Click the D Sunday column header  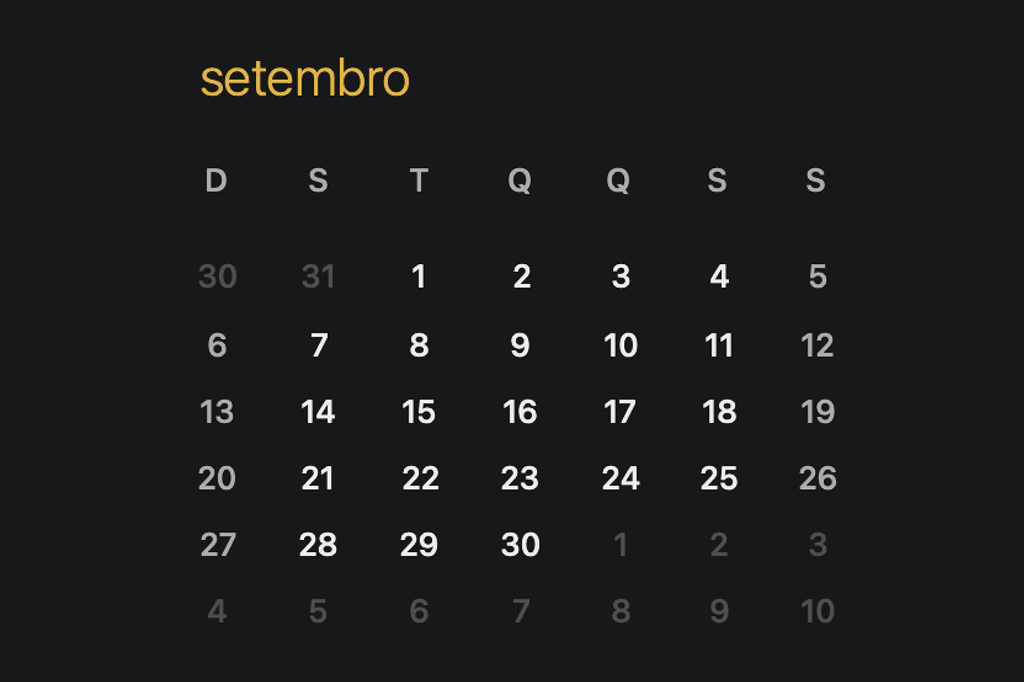[x=216, y=180]
